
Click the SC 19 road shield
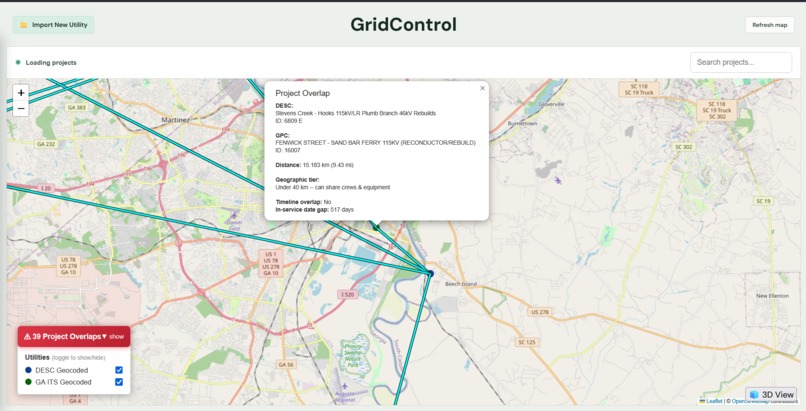(x=763, y=201)
